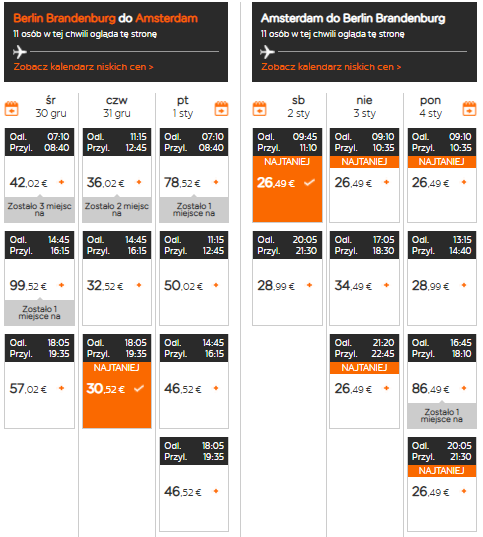Image resolution: width=483 pixels, height=537 pixels.
Task: Click plus icon next to 78,52 € fare
Action: (x=216, y=182)
